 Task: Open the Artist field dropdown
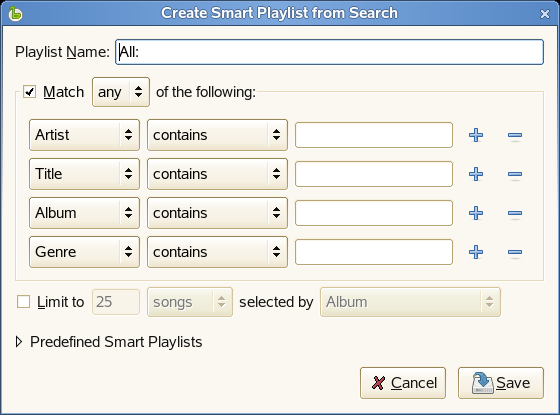pyautogui.click(x=84, y=135)
